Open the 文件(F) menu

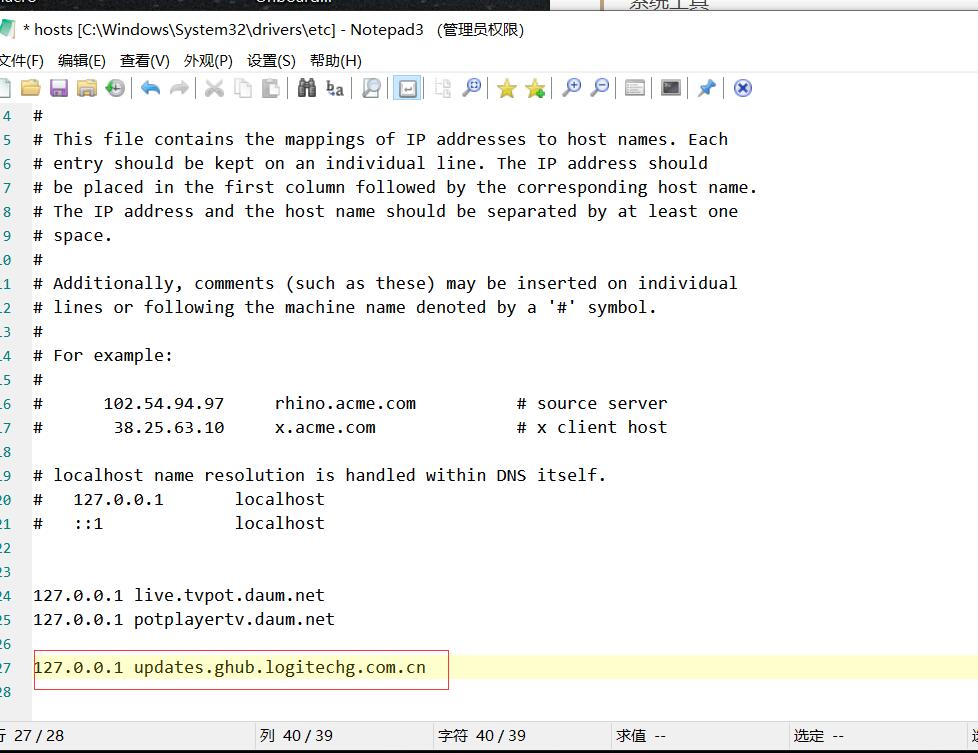(x=21, y=61)
